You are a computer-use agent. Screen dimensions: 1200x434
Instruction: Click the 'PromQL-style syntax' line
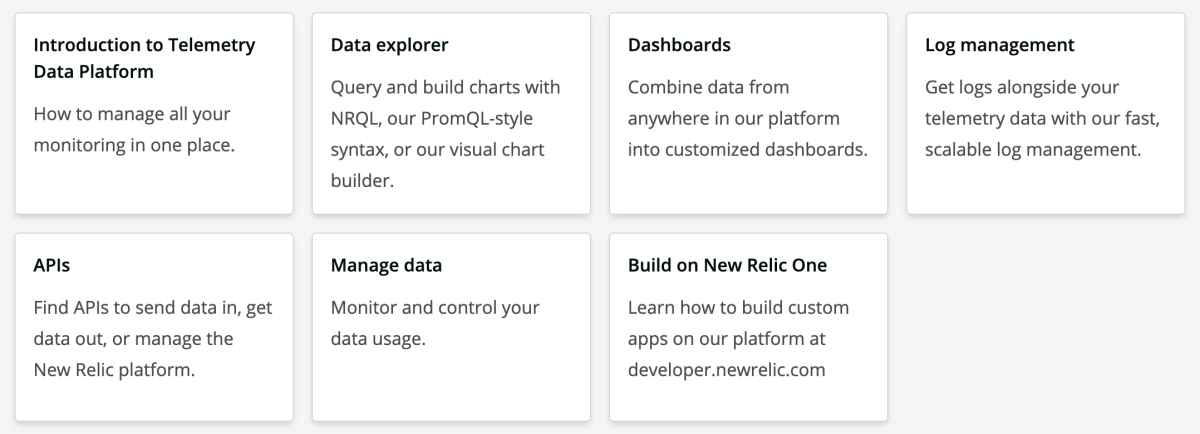[431, 119]
